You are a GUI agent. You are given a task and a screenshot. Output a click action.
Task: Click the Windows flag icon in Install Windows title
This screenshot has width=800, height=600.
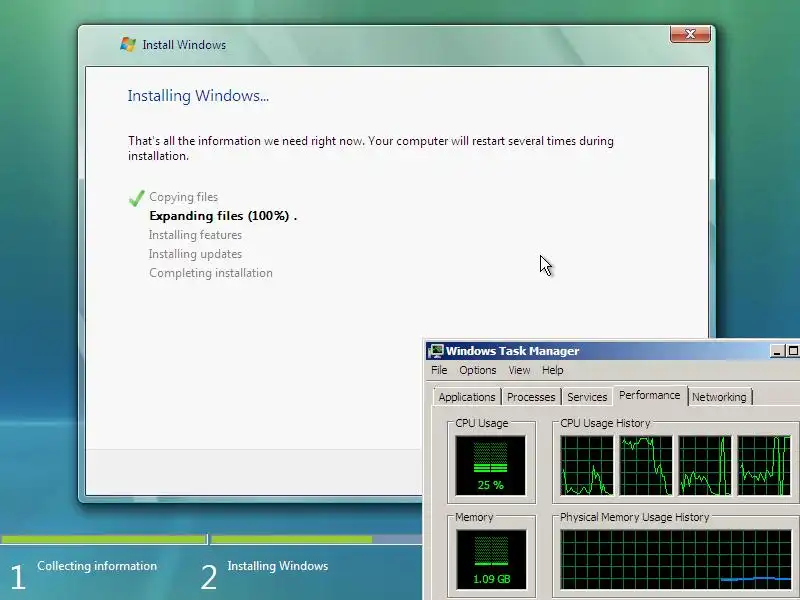[128, 44]
